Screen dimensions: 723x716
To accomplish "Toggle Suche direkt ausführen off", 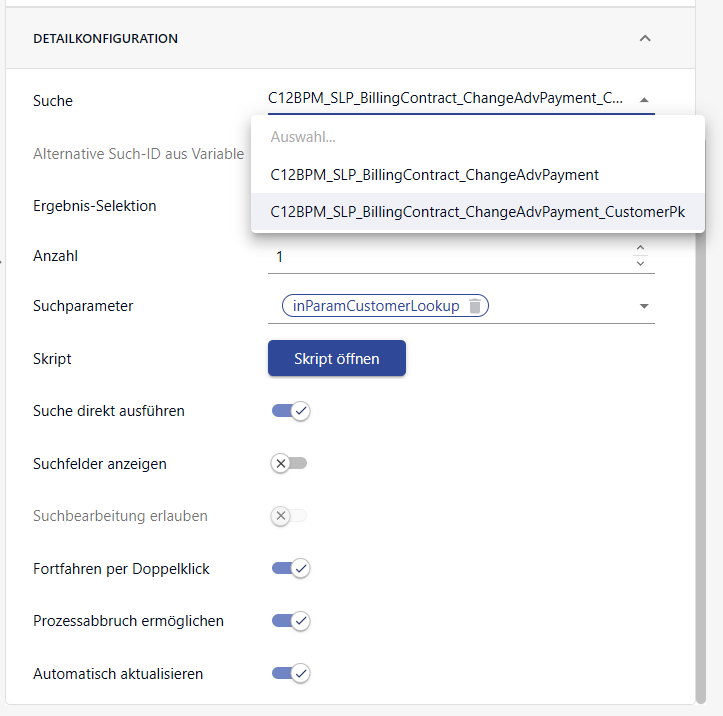I will pos(291,410).
